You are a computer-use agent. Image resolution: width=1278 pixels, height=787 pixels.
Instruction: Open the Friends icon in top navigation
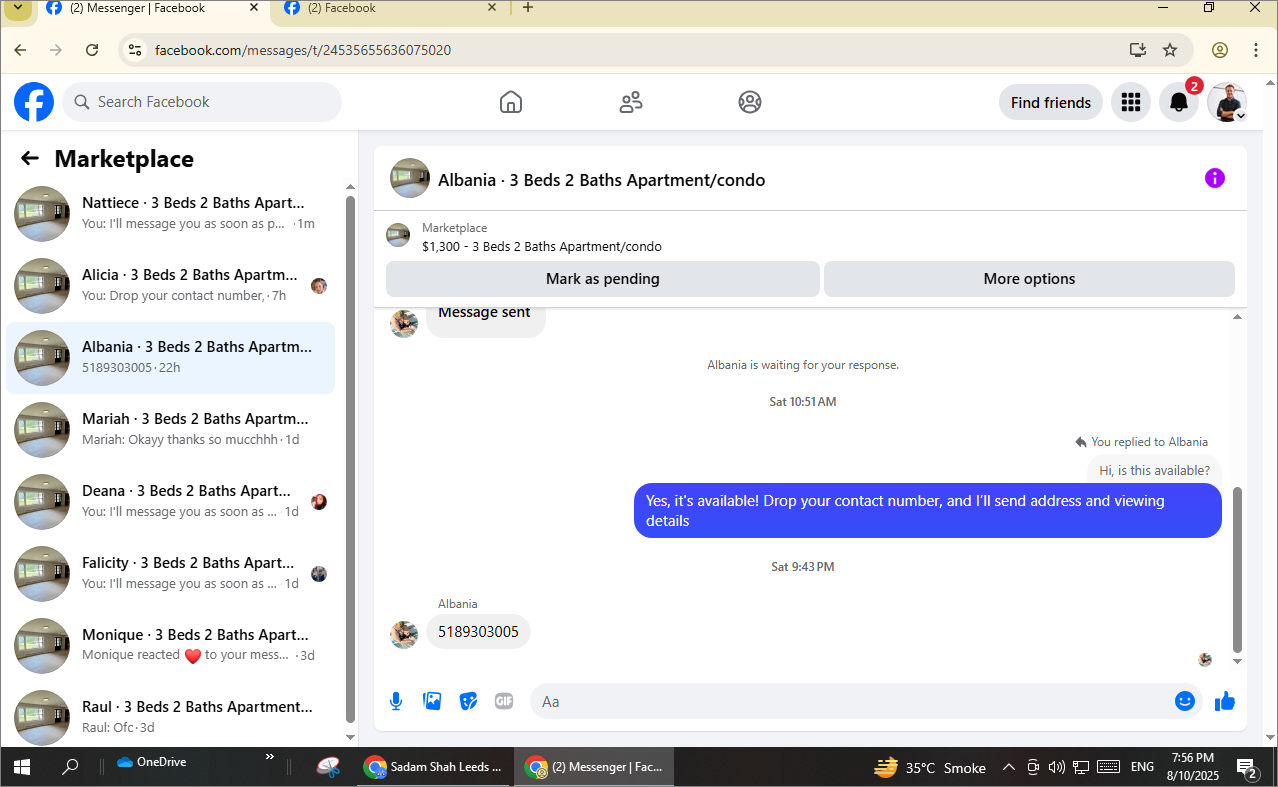tap(631, 102)
